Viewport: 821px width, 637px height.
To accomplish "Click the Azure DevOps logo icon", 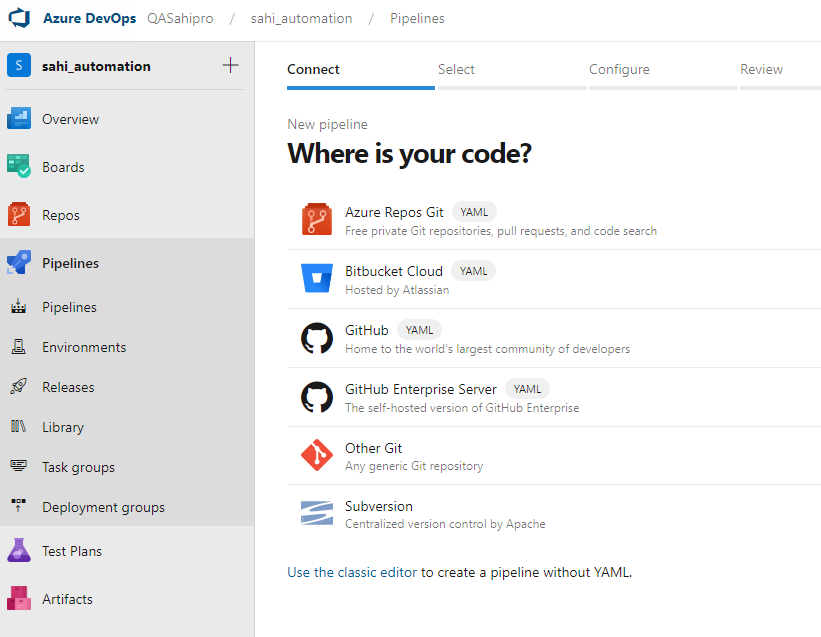I will (x=20, y=19).
